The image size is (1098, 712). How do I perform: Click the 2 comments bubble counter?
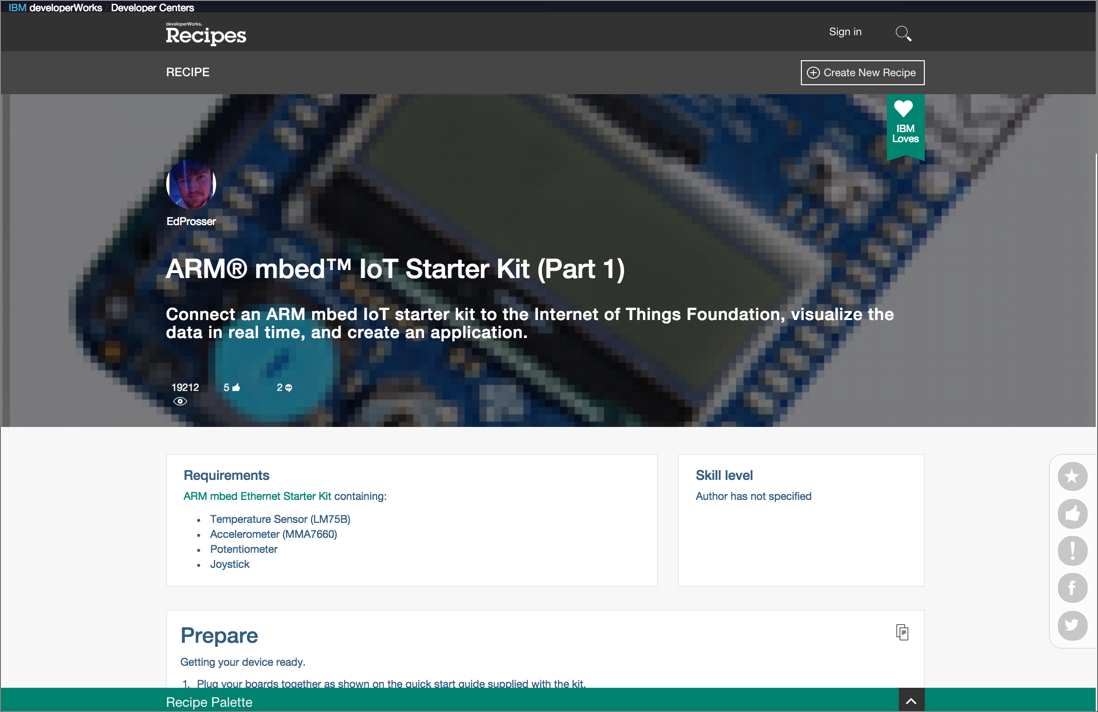(x=284, y=387)
